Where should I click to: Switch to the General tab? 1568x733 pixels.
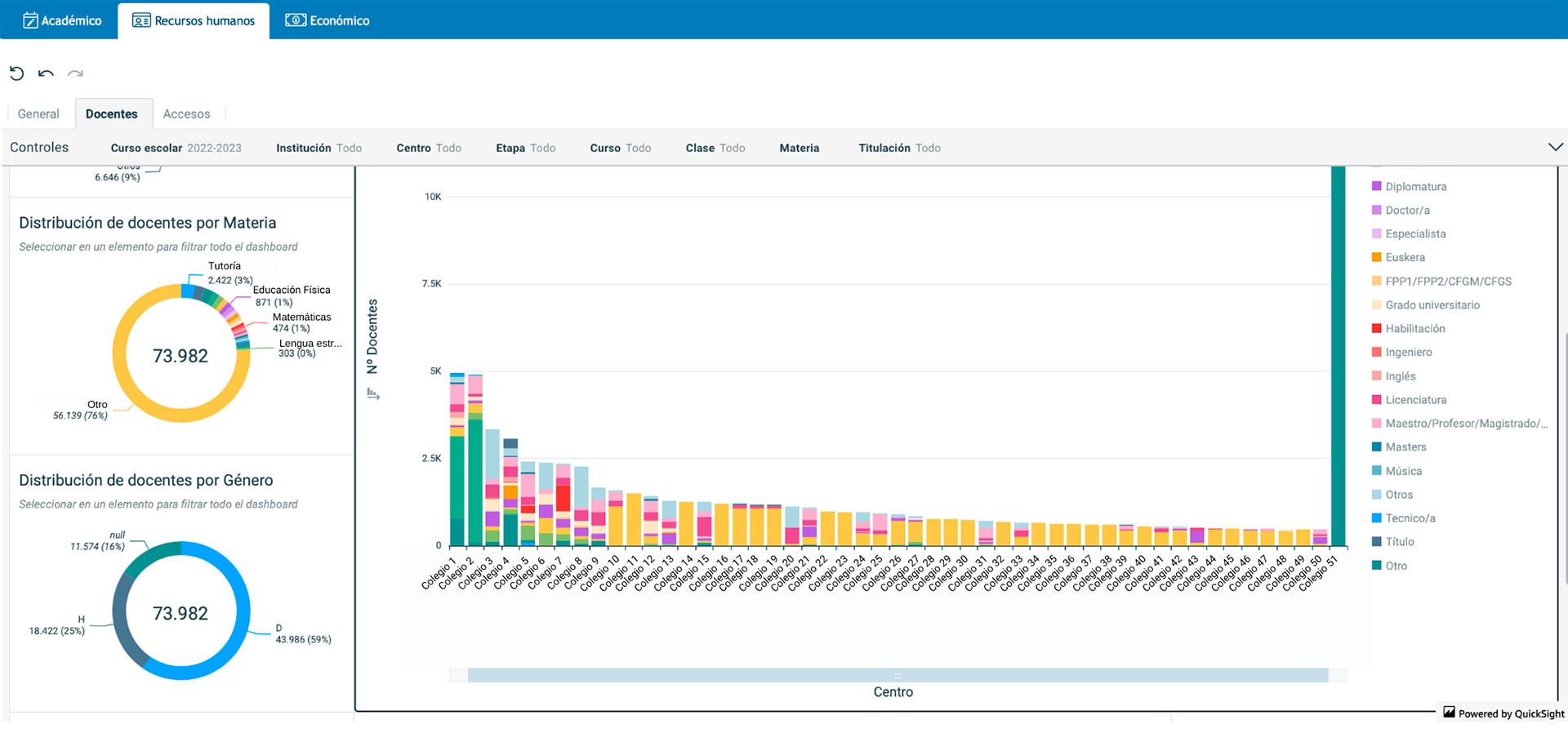click(38, 114)
